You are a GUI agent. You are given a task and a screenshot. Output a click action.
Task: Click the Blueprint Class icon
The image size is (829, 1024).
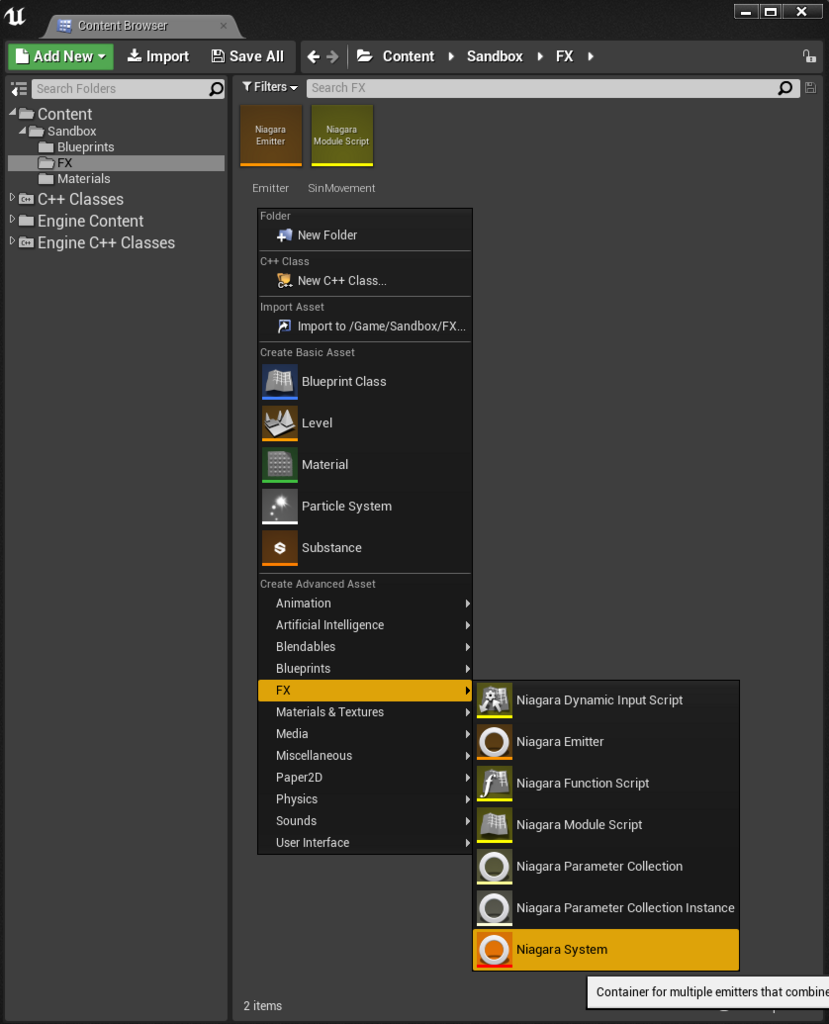280,381
